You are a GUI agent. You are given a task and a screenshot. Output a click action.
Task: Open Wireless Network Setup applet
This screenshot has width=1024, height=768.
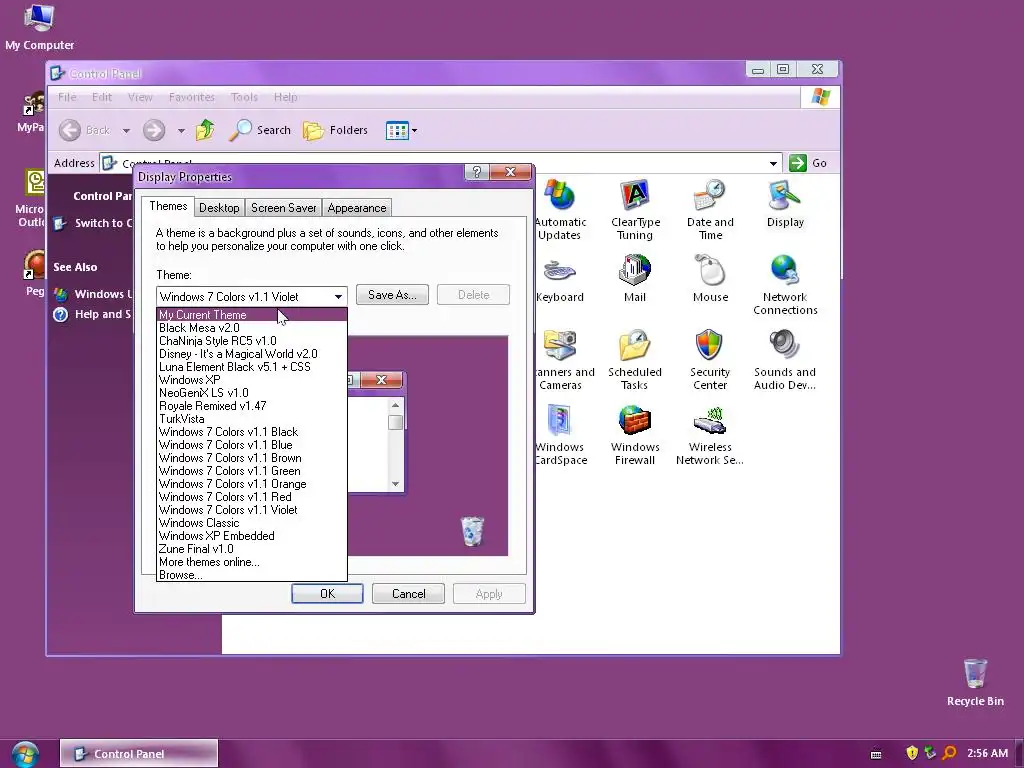pyautogui.click(x=710, y=436)
